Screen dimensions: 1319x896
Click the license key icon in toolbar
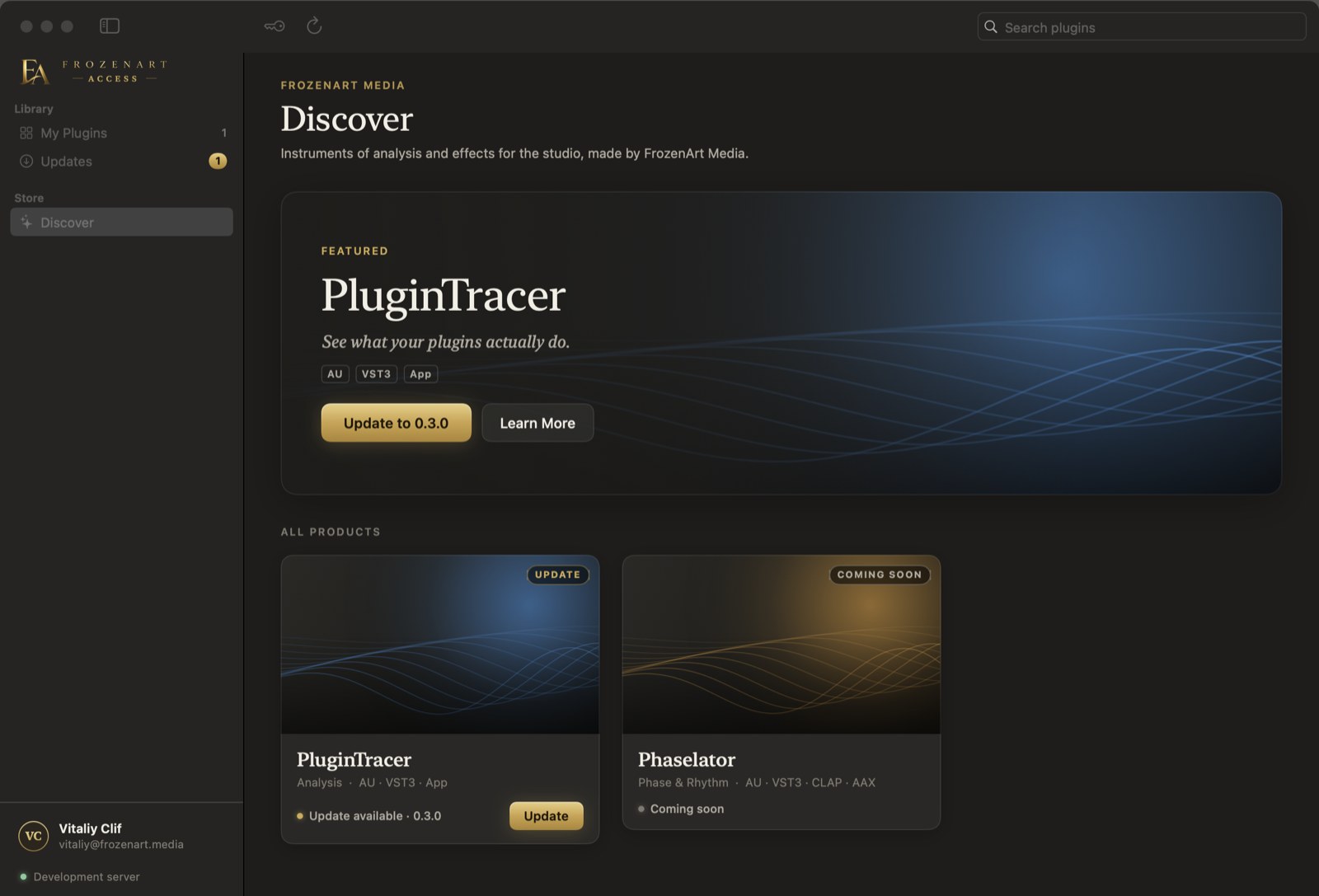coord(275,26)
